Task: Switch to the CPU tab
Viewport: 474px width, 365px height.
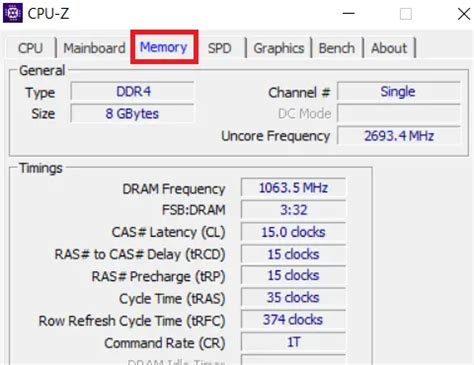Action: pyautogui.click(x=30, y=48)
